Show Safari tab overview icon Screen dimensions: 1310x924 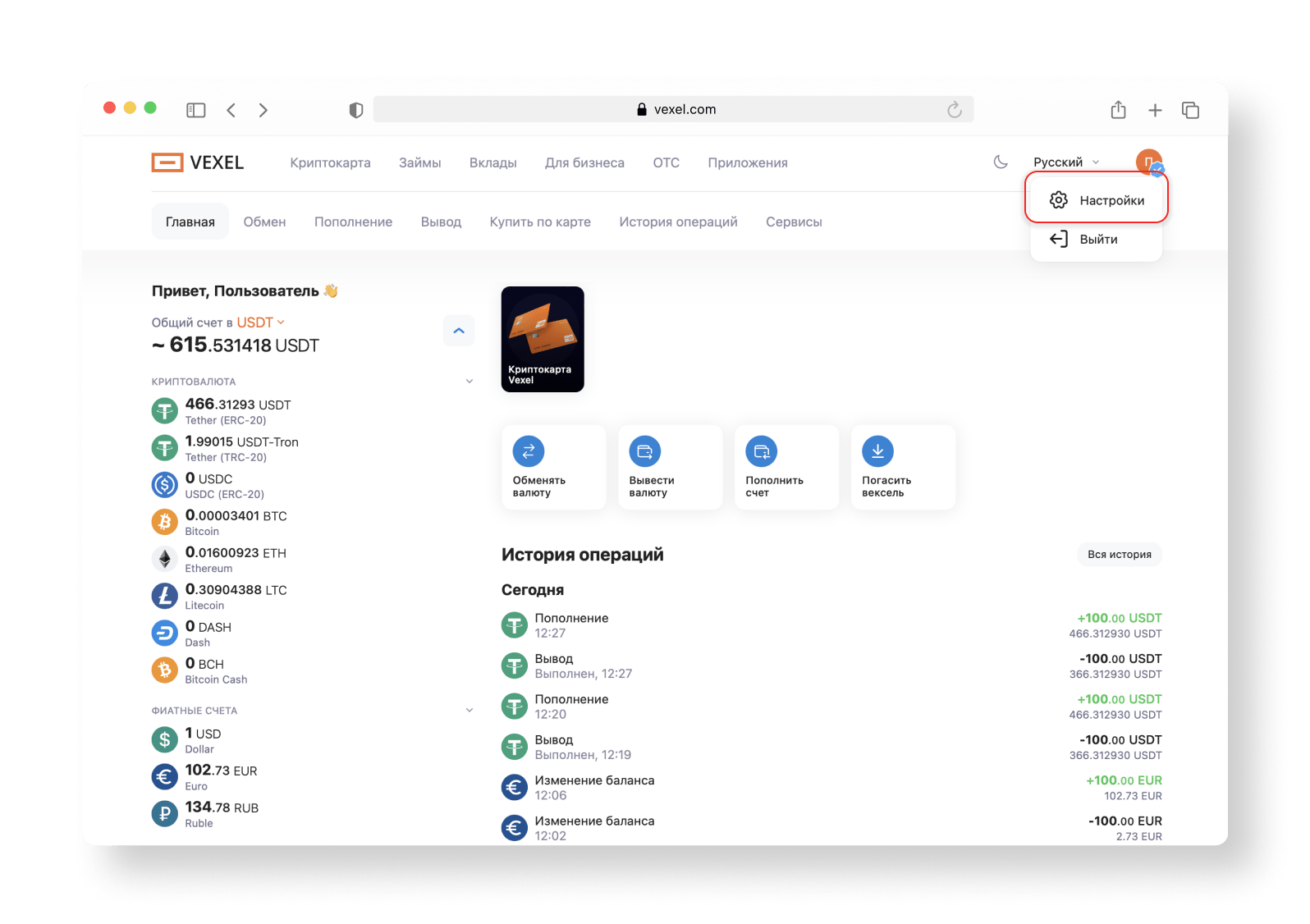click(x=1190, y=110)
